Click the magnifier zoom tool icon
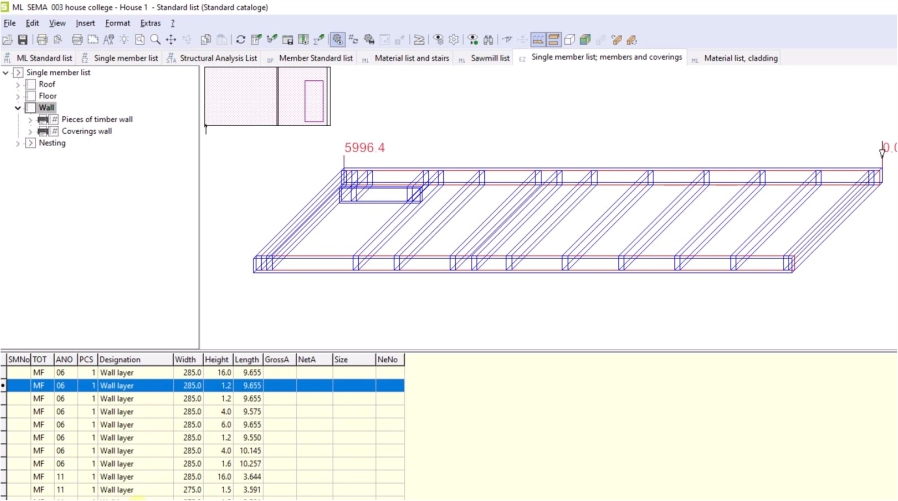Image resolution: width=898 pixels, height=501 pixels. (155, 40)
